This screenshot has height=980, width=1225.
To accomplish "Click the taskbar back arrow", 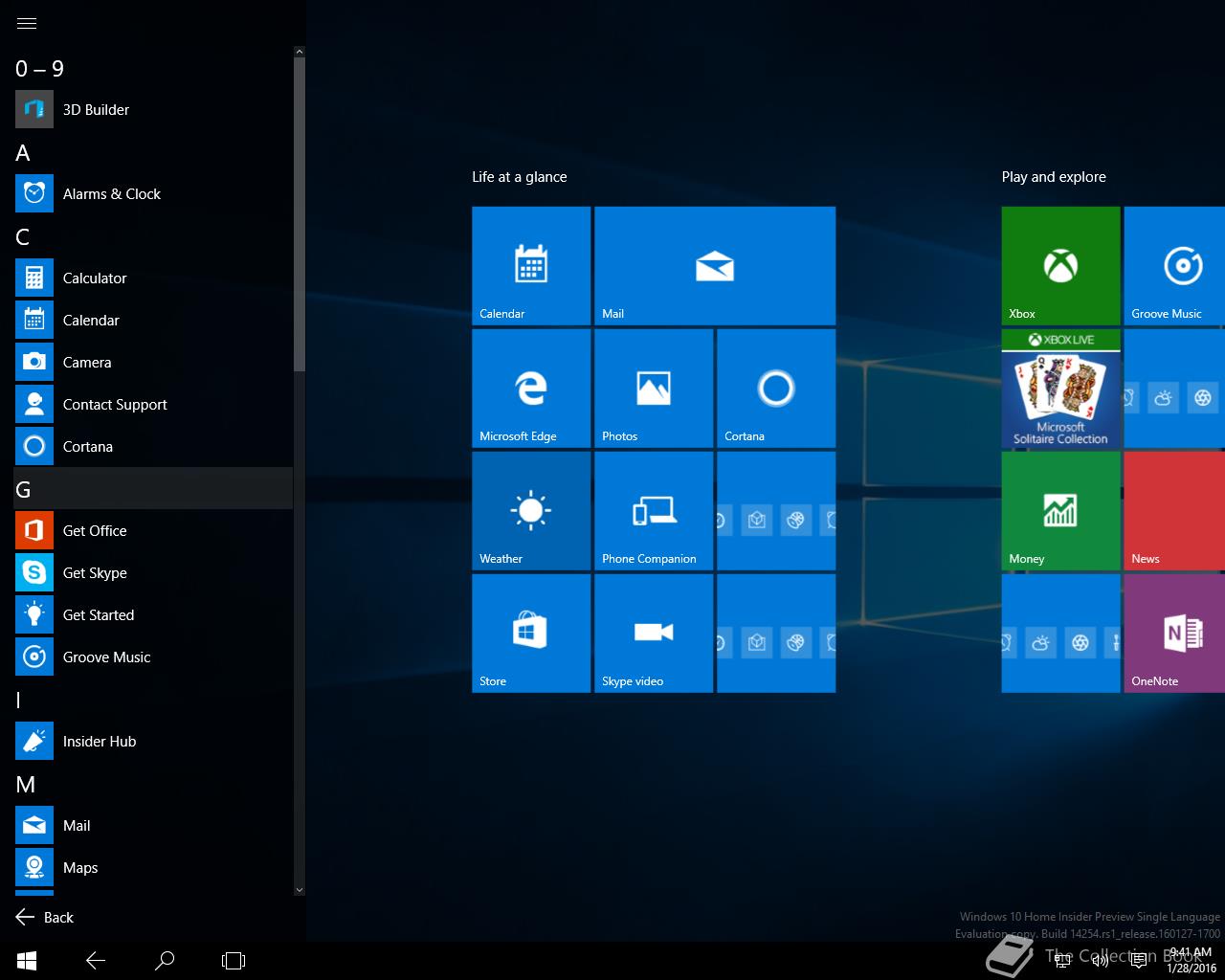I will tap(96, 960).
